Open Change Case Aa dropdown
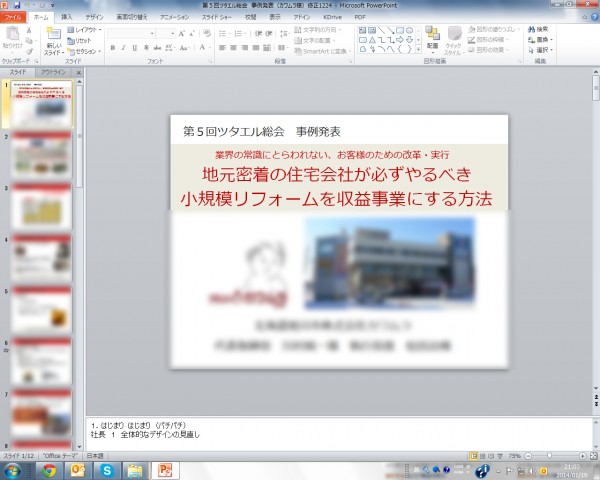This screenshot has width=600, height=480. pos(184,48)
